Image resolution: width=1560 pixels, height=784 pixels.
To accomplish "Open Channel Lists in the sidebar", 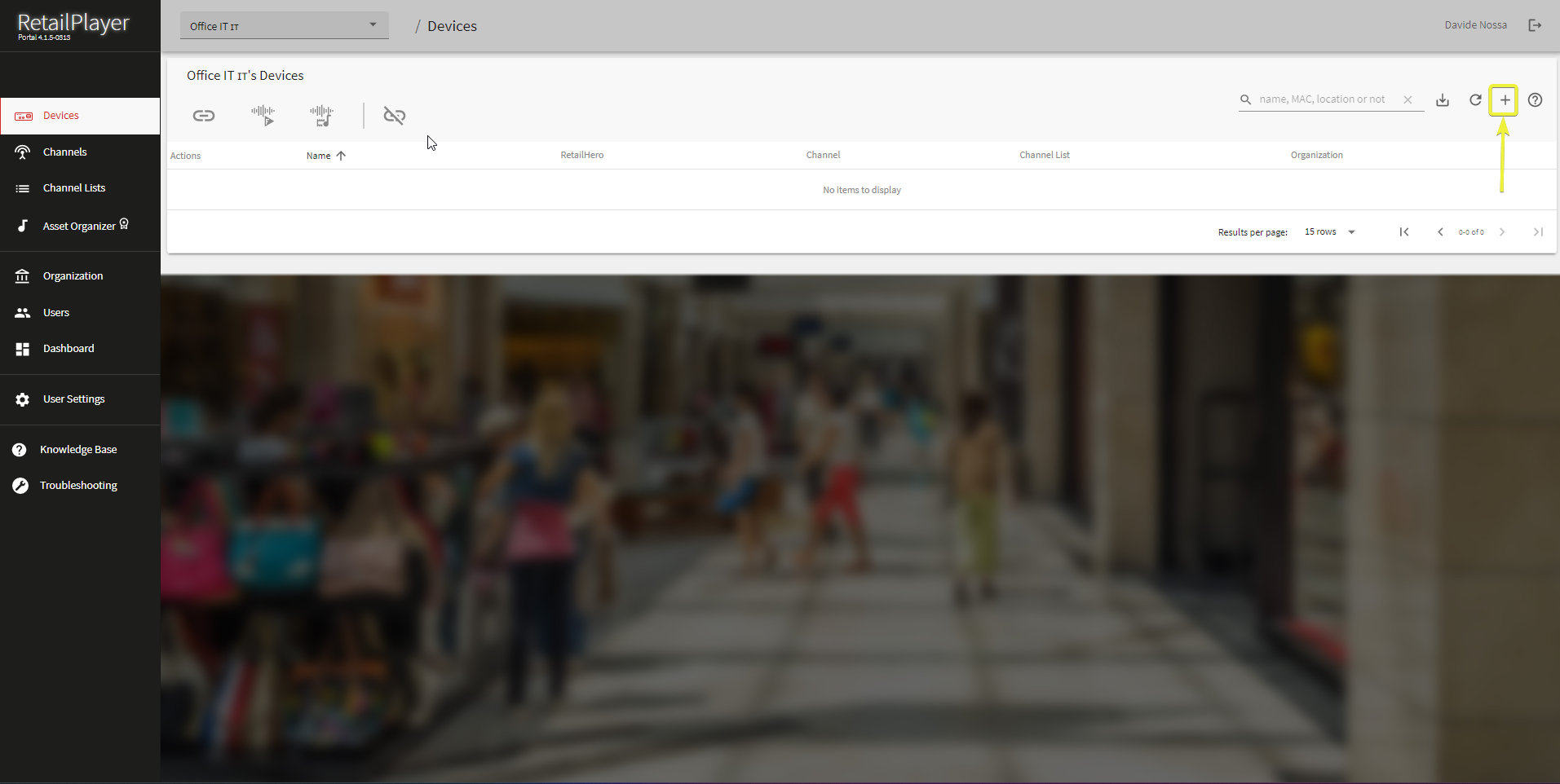I will click(73, 188).
